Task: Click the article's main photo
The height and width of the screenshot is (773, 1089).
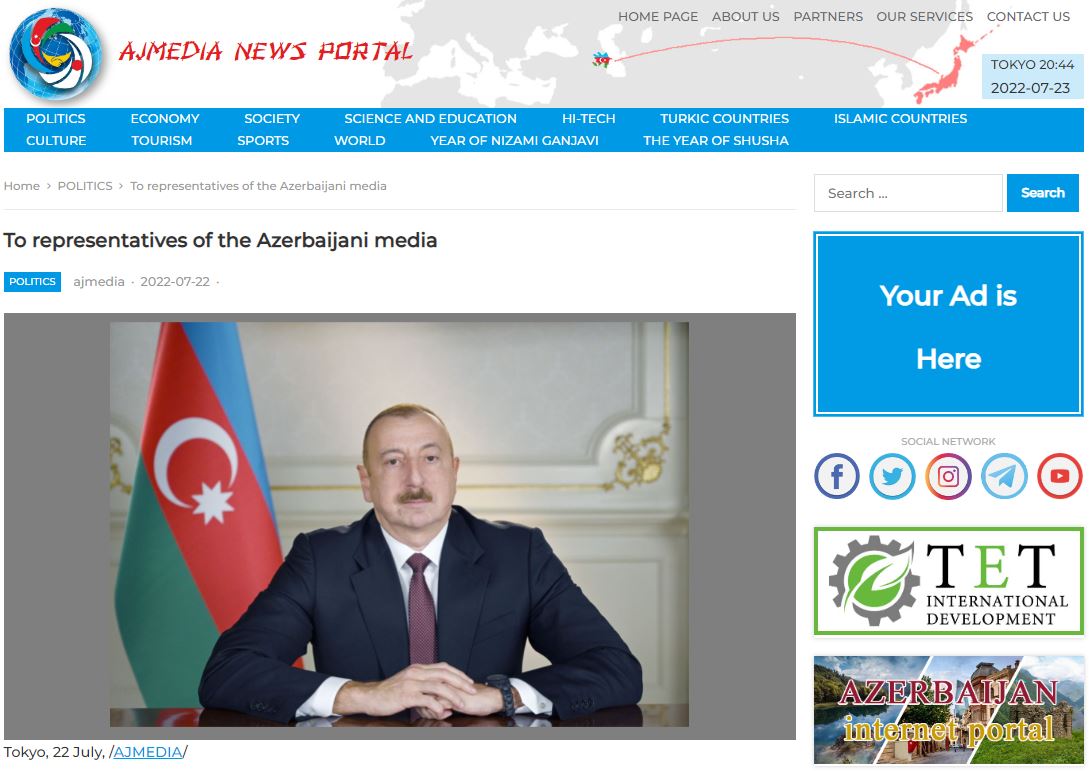Action: pos(399,524)
